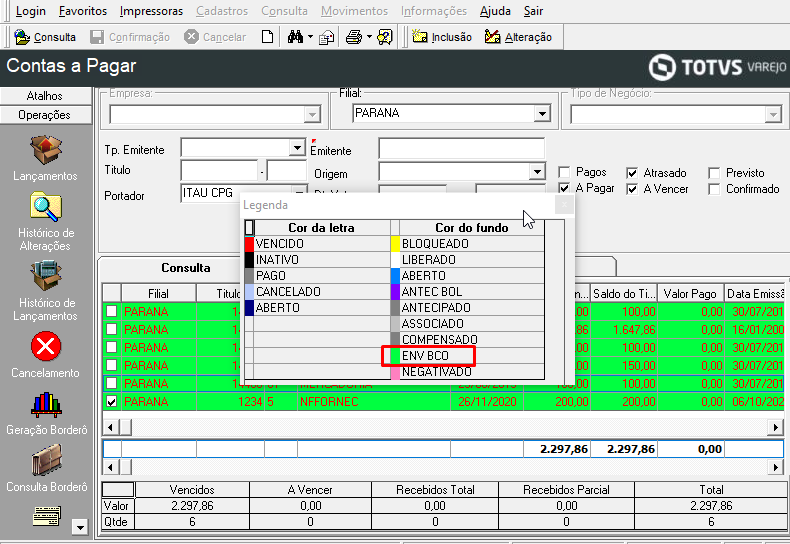This screenshot has width=790, height=544.
Task: Toggle the A Vencer checkbox
Action: click(x=632, y=189)
